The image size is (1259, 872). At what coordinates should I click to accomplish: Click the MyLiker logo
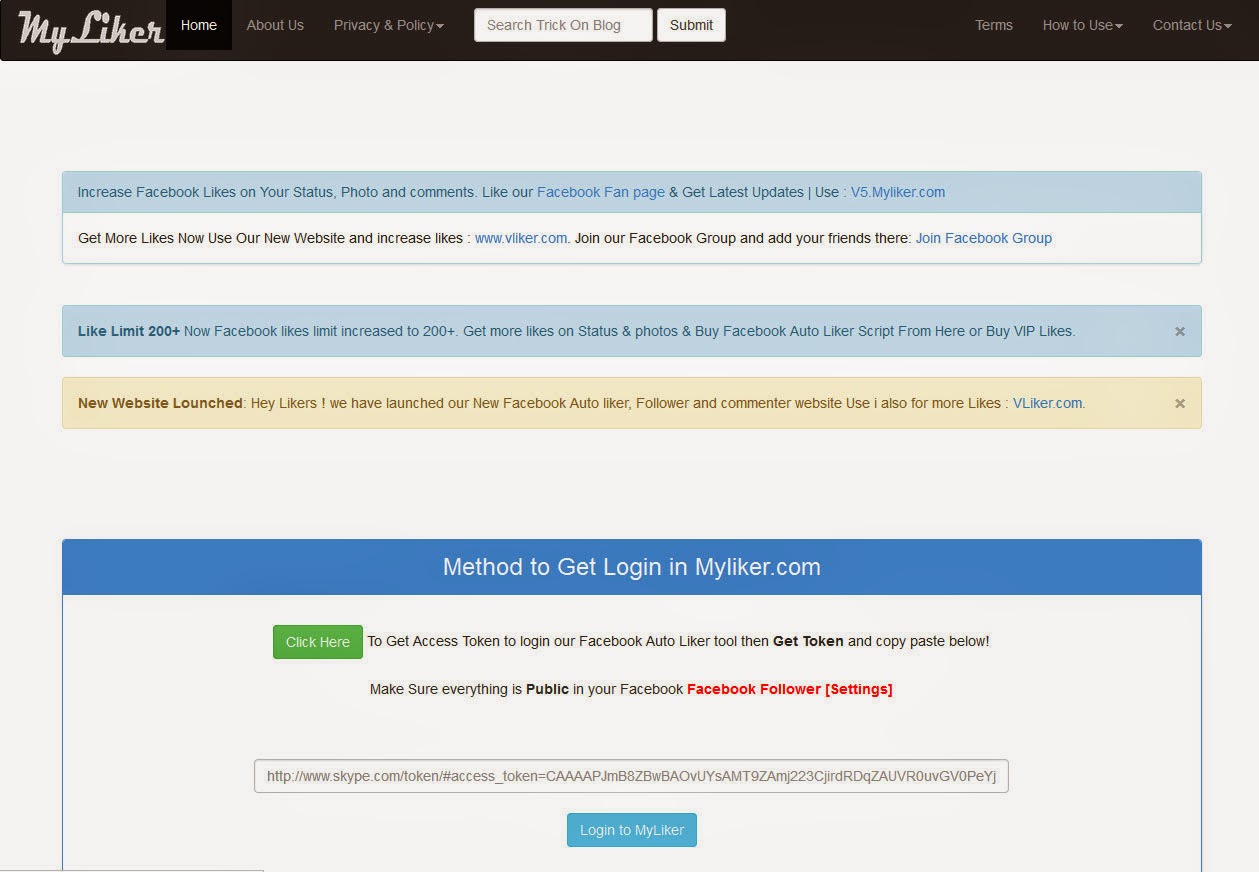point(90,30)
